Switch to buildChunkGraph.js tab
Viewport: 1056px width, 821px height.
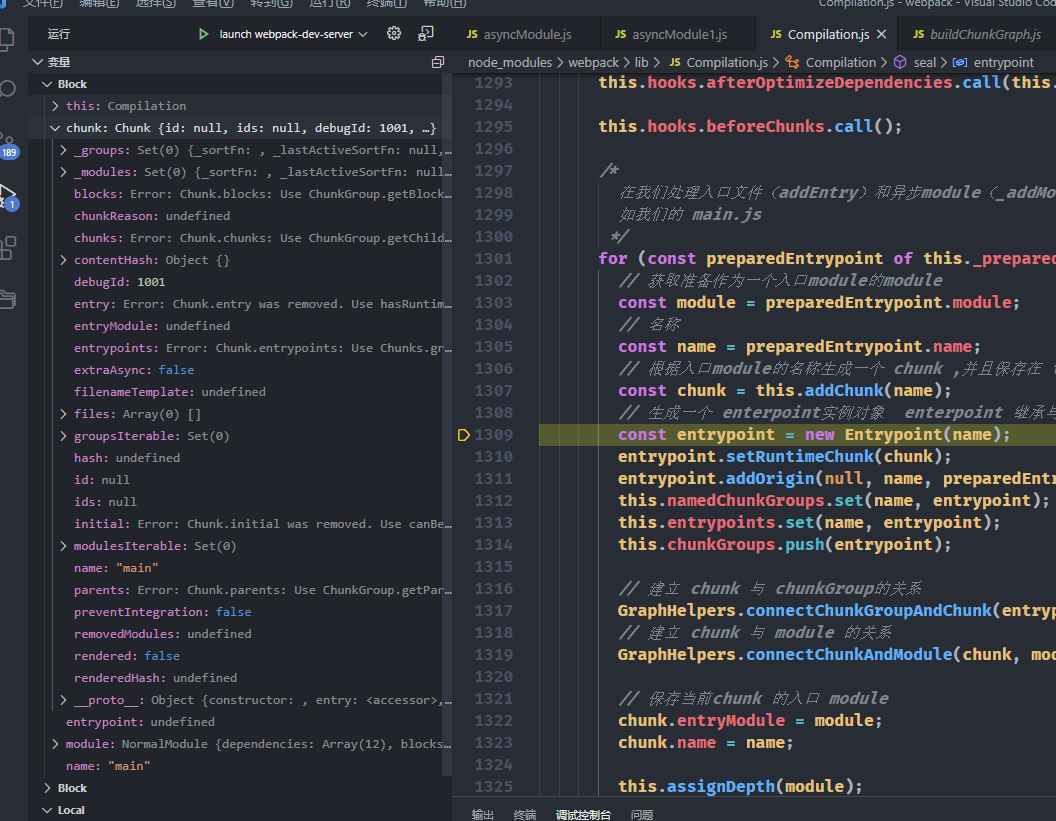[977, 34]
